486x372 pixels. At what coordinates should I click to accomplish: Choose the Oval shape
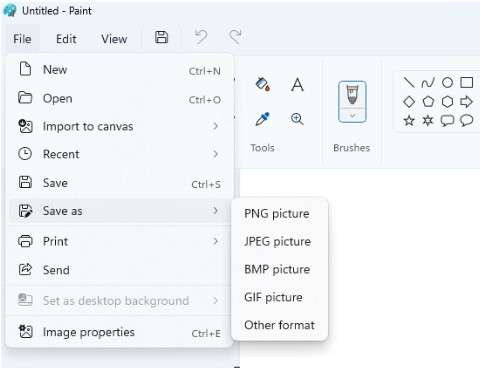[447, 82]
